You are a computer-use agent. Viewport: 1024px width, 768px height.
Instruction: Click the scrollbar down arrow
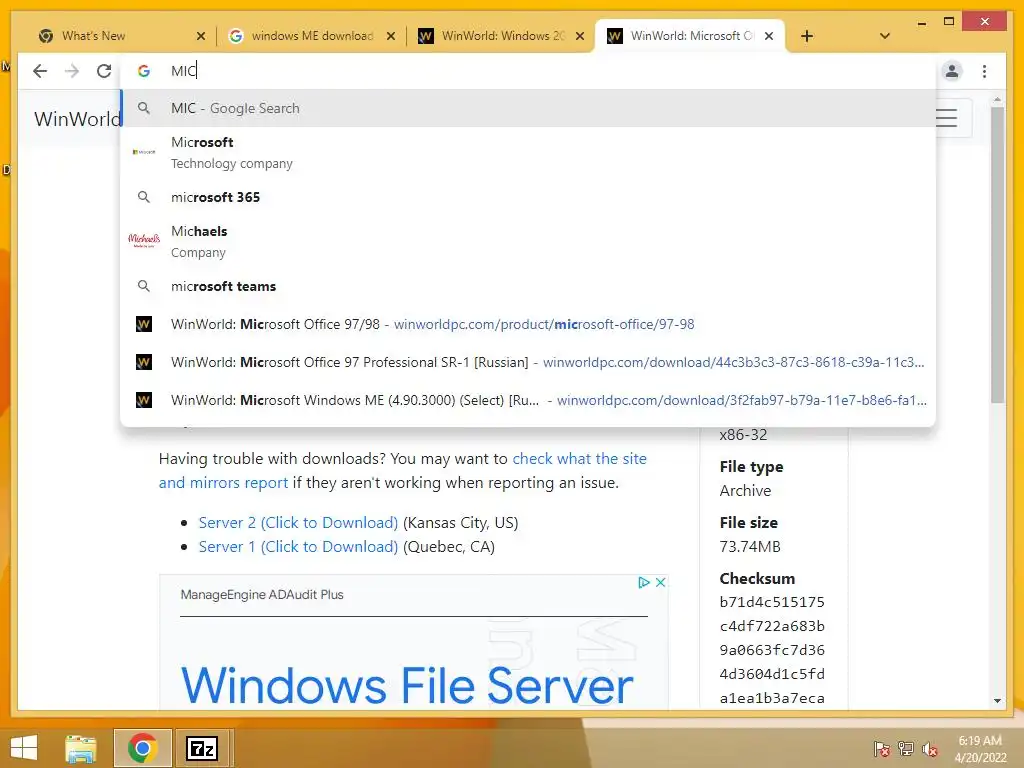pos(997,701)
